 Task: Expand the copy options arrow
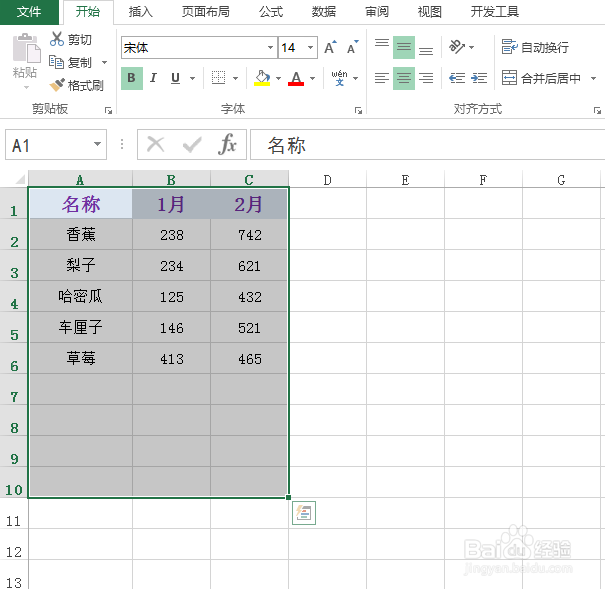coord(104,62)
